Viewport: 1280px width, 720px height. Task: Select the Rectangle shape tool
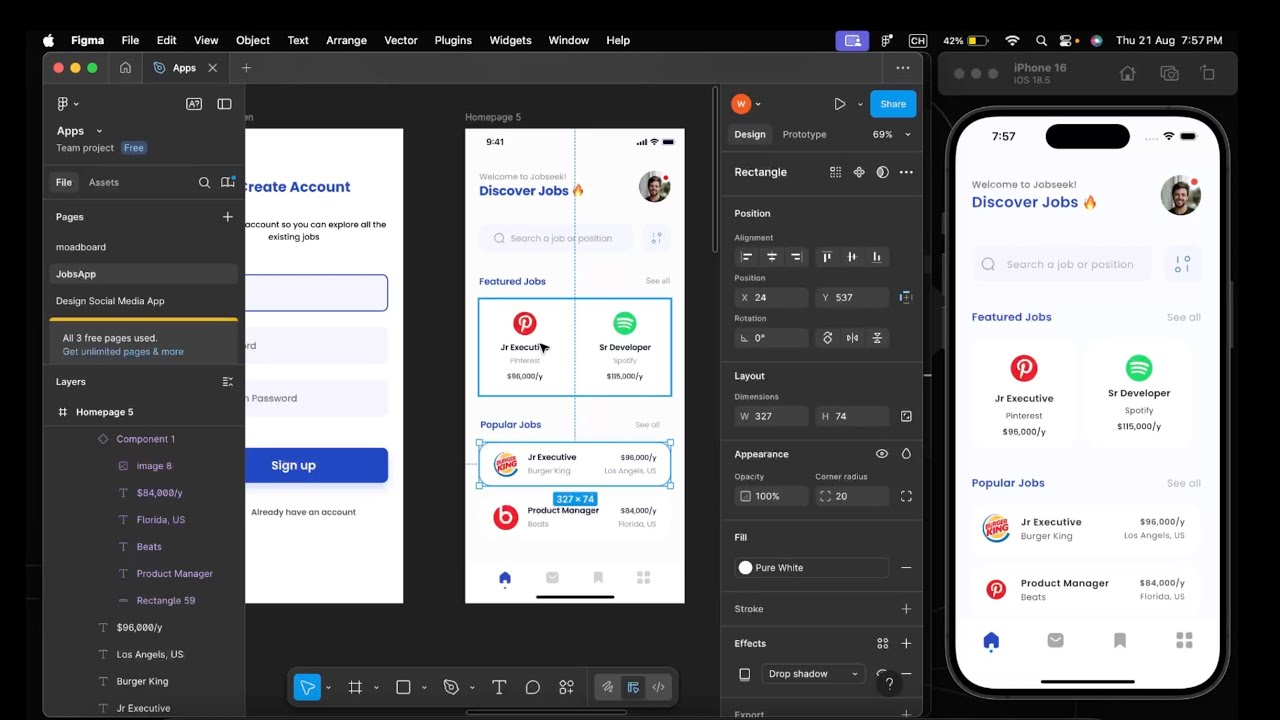403,687
